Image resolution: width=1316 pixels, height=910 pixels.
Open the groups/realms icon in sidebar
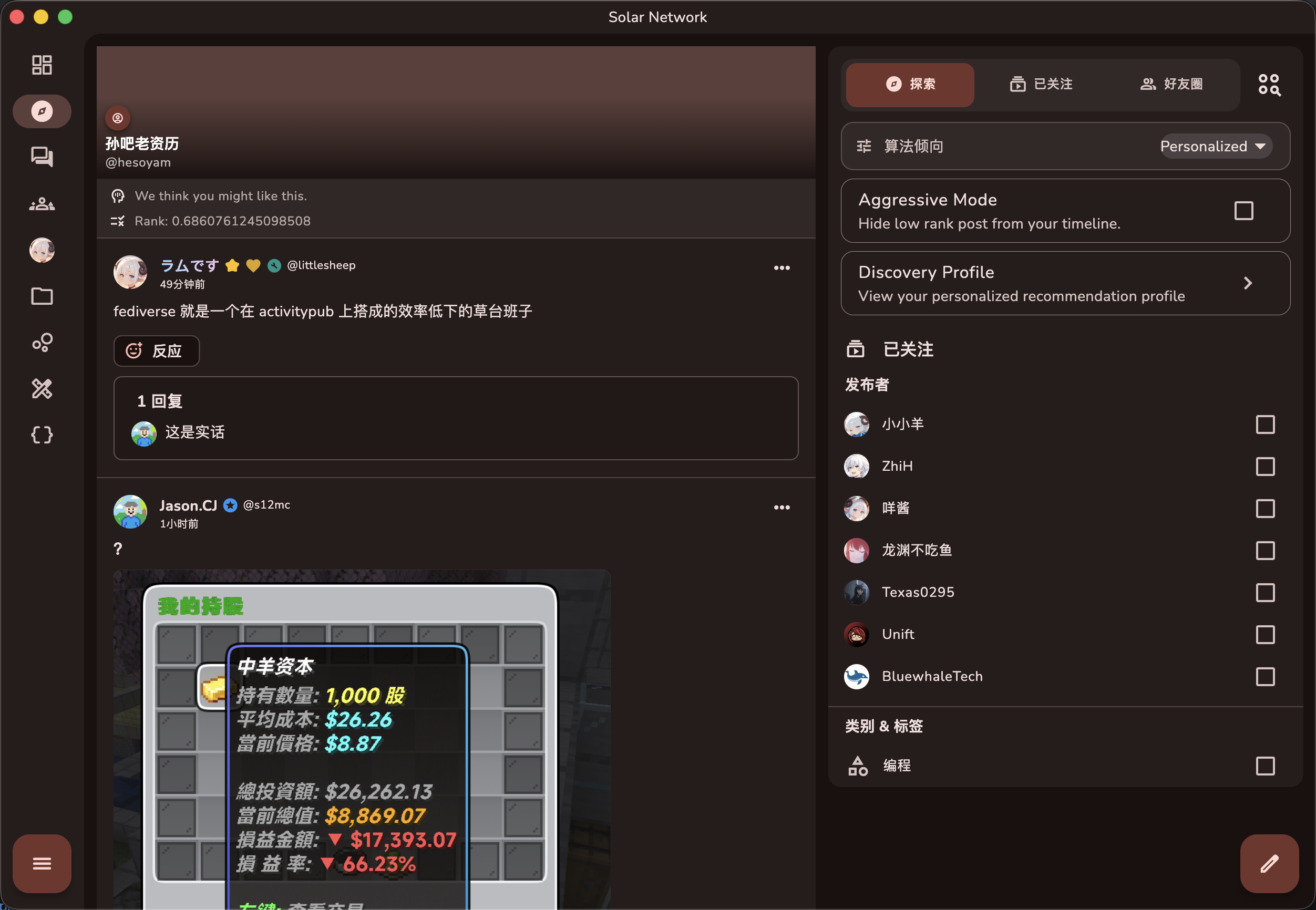(42, 203)
